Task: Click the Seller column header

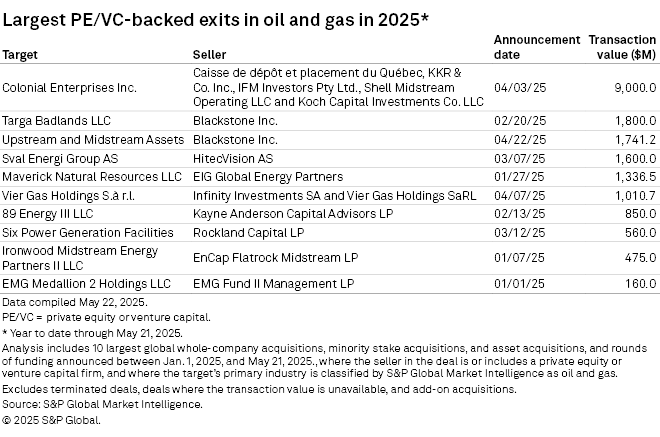Action: coord(208,52)
